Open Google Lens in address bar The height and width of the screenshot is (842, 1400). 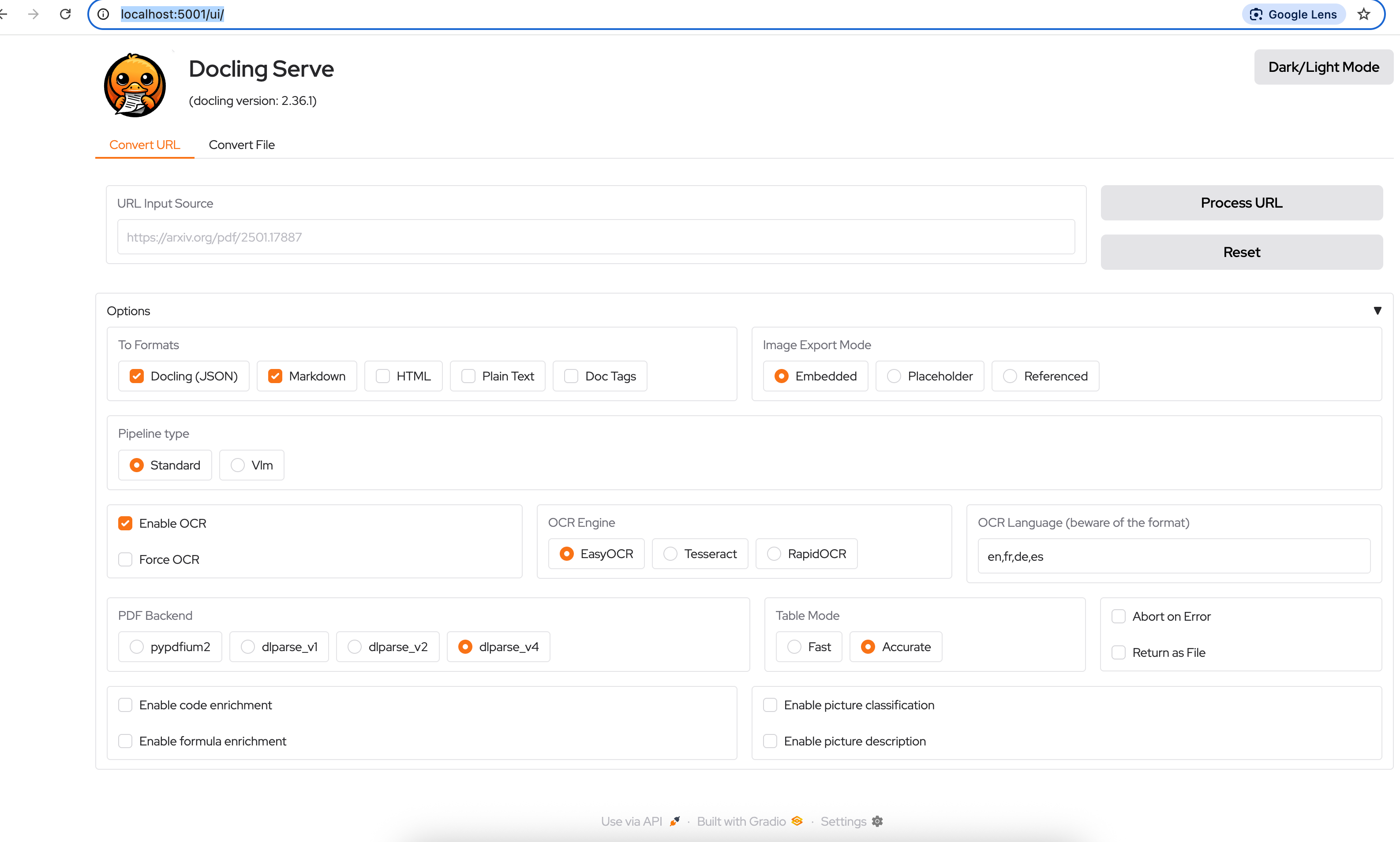(x=1293, y=14)
